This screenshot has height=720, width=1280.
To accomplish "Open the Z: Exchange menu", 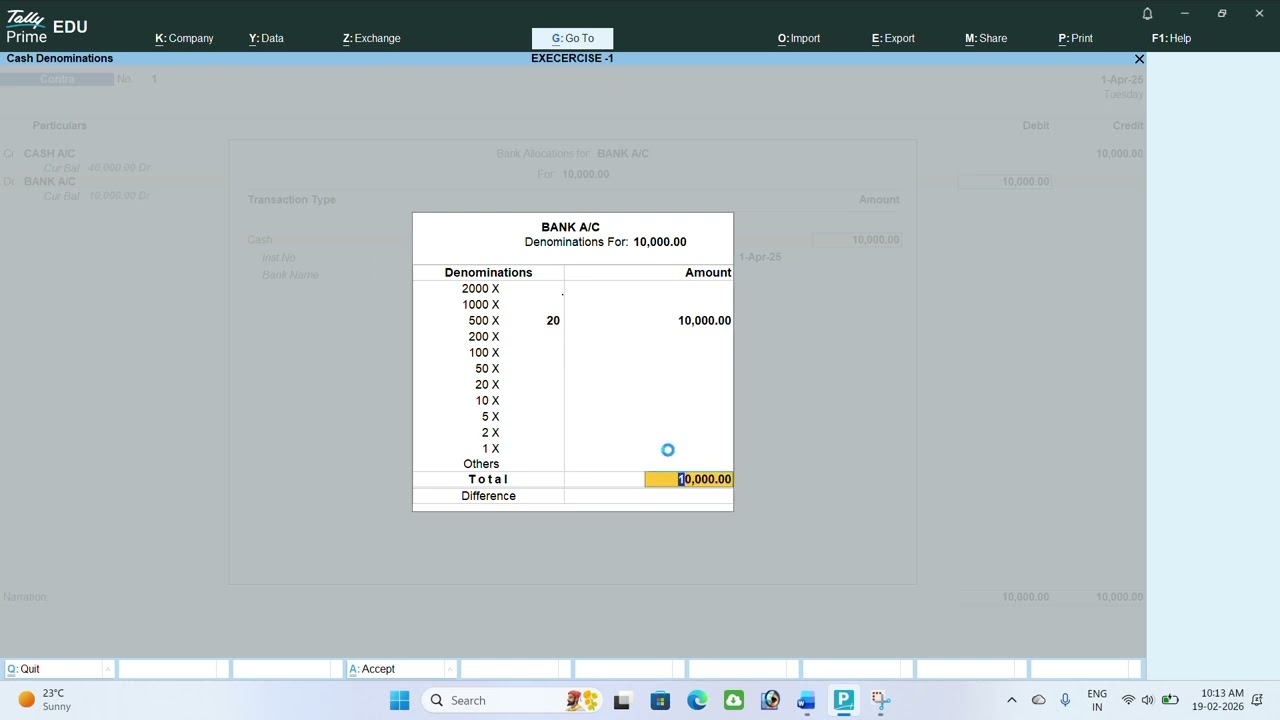I will (371, 38).
